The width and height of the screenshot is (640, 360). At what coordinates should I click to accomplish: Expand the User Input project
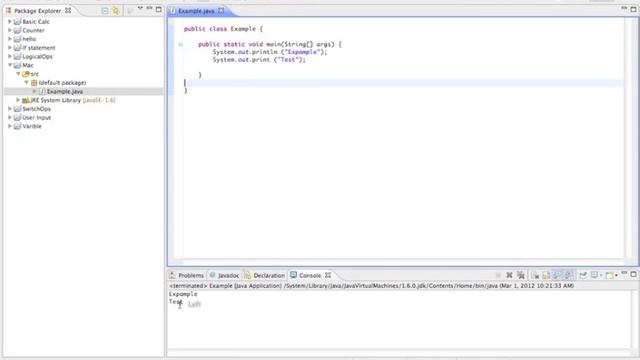pyautogui.click(x=10, y=118)
